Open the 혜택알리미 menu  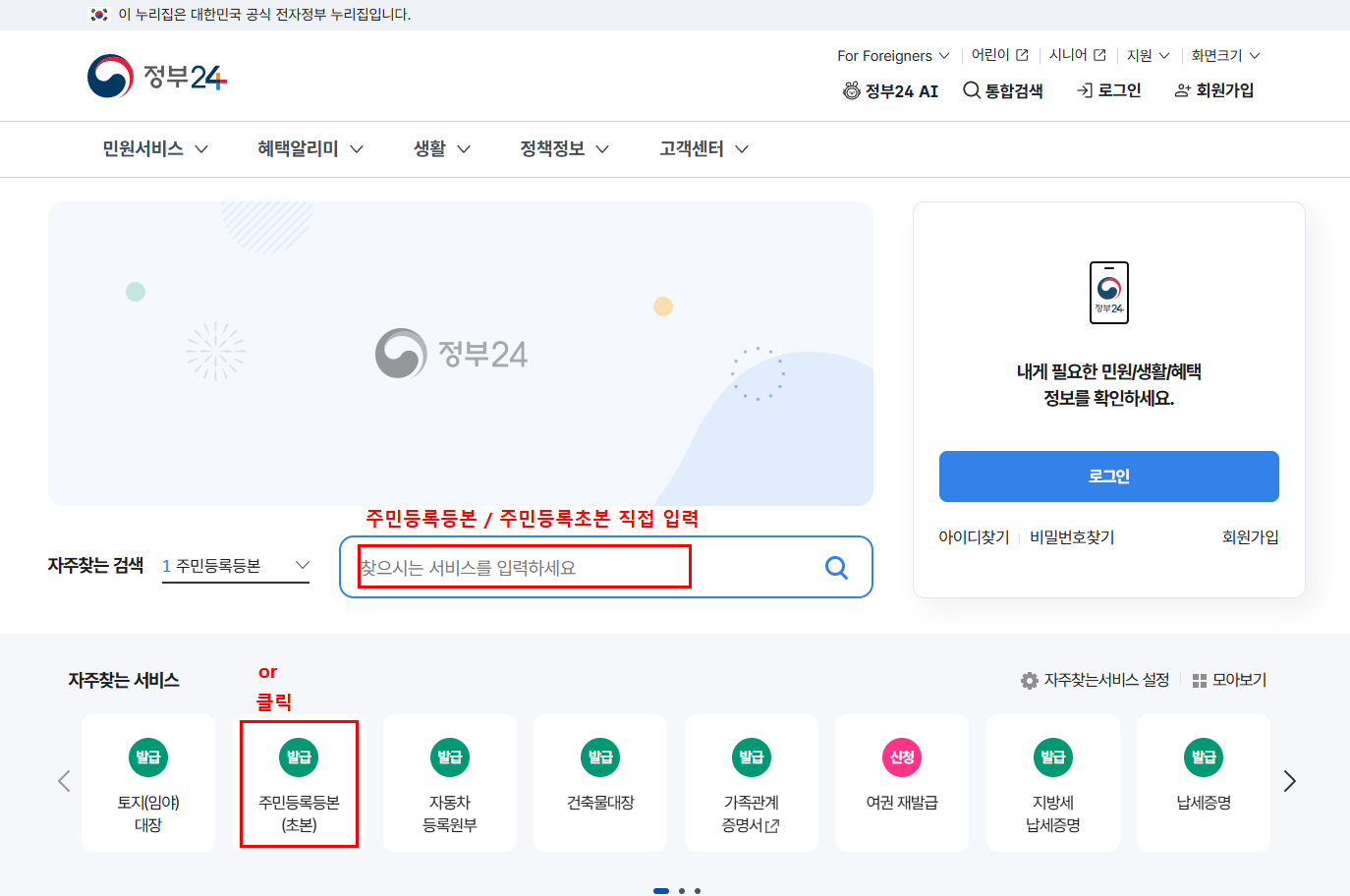point(298,149)
